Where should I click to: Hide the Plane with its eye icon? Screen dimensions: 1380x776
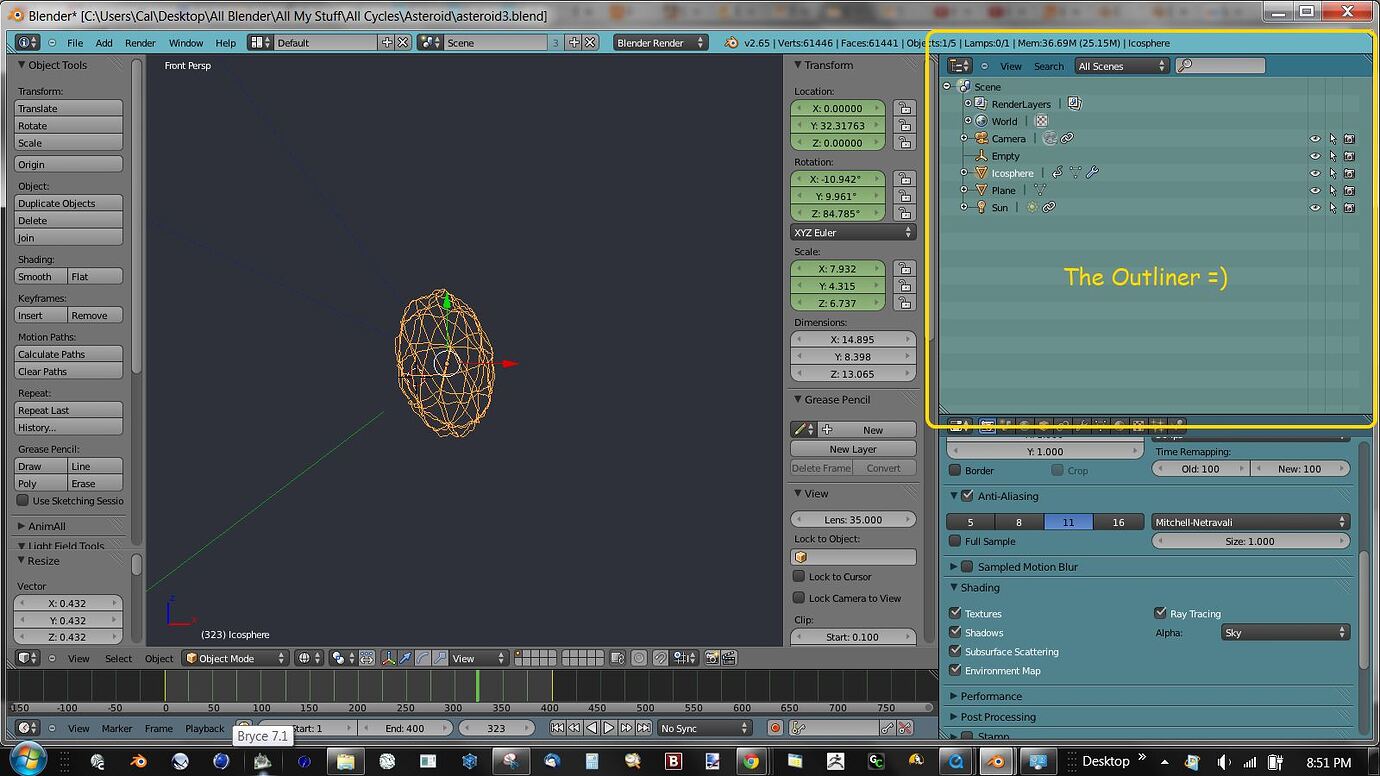tap(1315, 190)
